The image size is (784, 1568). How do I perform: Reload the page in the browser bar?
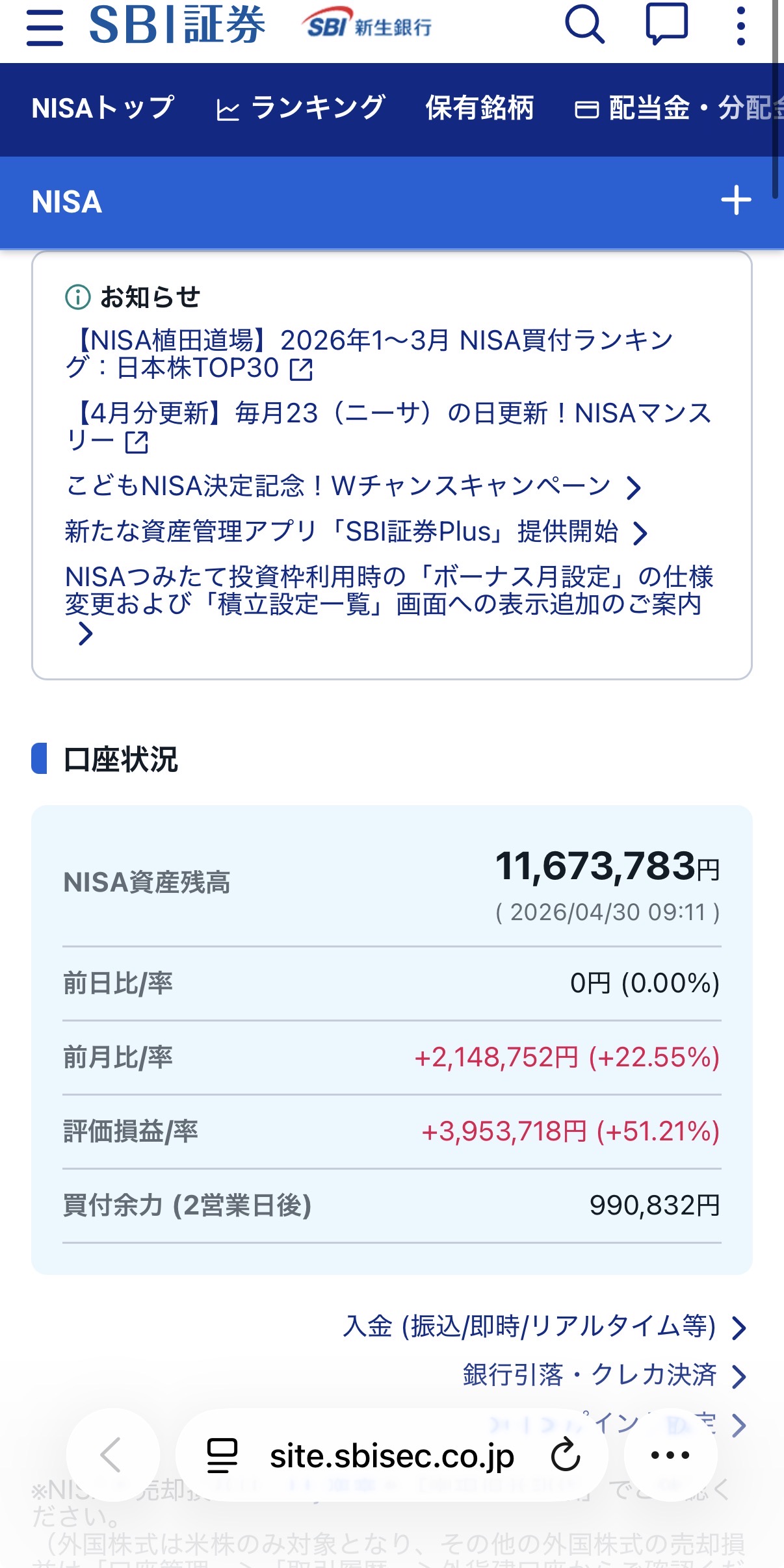pyautogui.click(x=566, y=1455)
